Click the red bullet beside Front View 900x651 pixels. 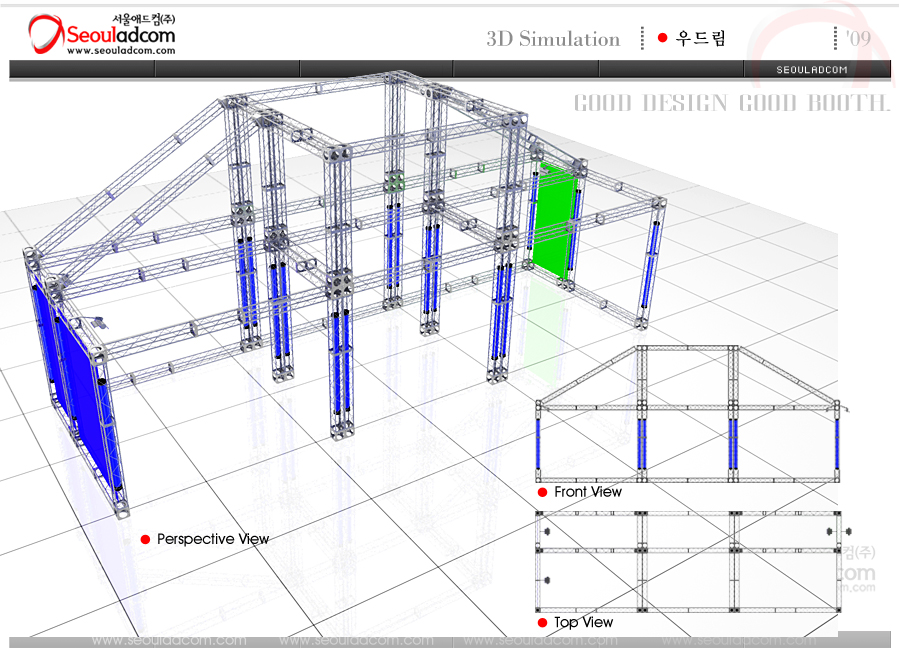click(x=543, y=492)
